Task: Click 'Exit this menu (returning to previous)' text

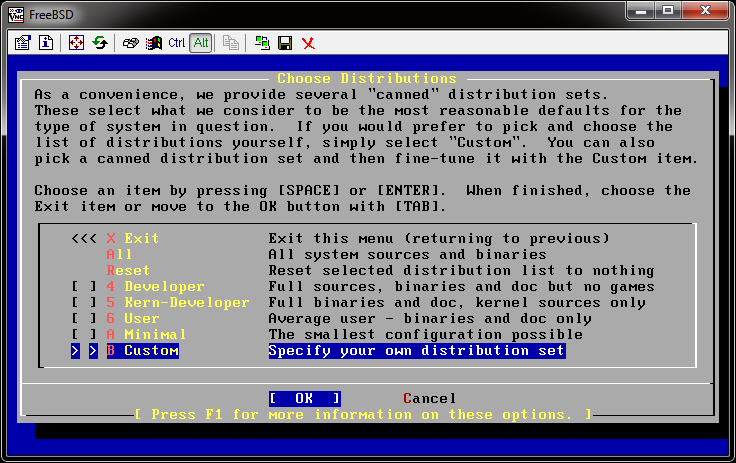Action: tap(439, 239)
